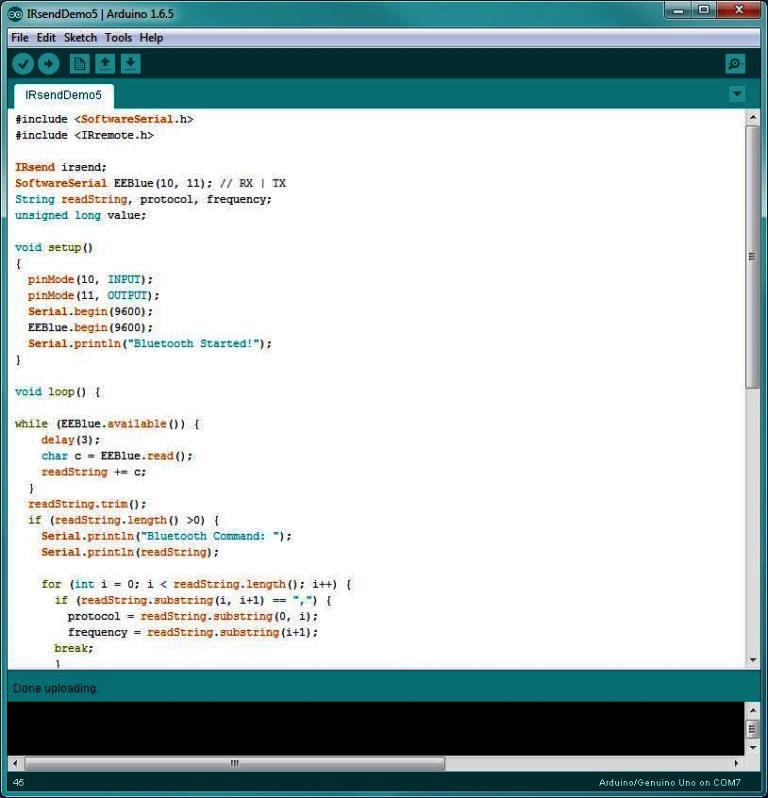Viewport: 768px width, 798px height.
Task: Click 'String readString, protocol, frequency;' line
Action: coord(144,199)
